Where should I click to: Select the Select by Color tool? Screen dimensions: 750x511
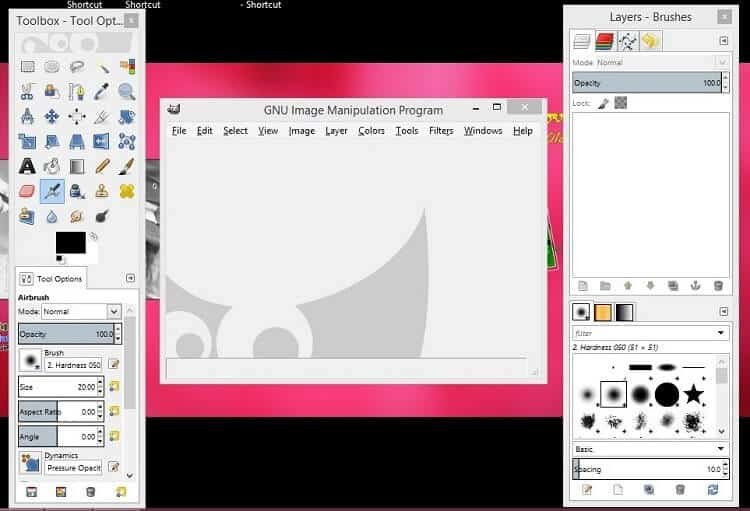point(127,67)
